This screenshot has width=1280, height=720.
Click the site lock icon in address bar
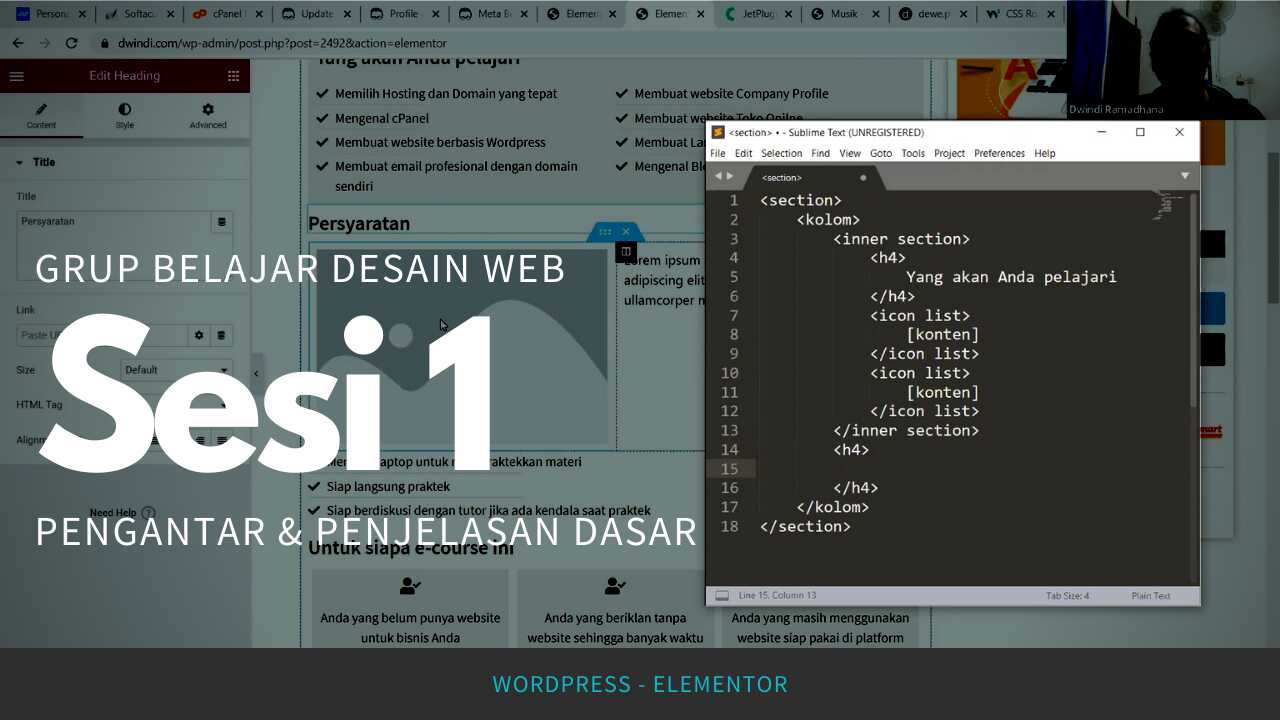coord(105,44)
